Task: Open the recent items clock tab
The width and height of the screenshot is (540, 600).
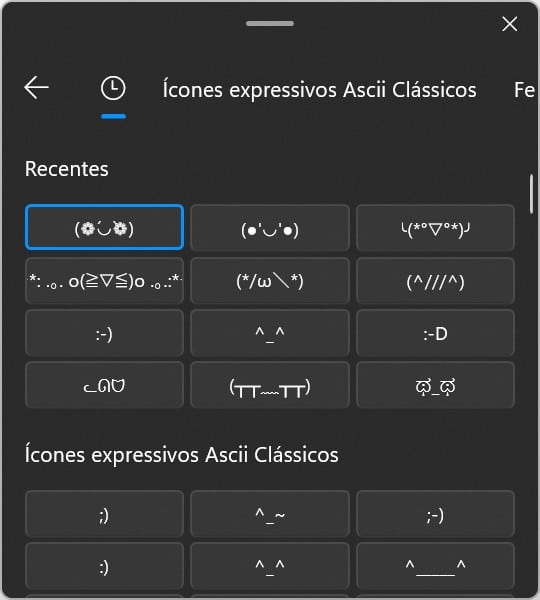Action: [113, 88]
